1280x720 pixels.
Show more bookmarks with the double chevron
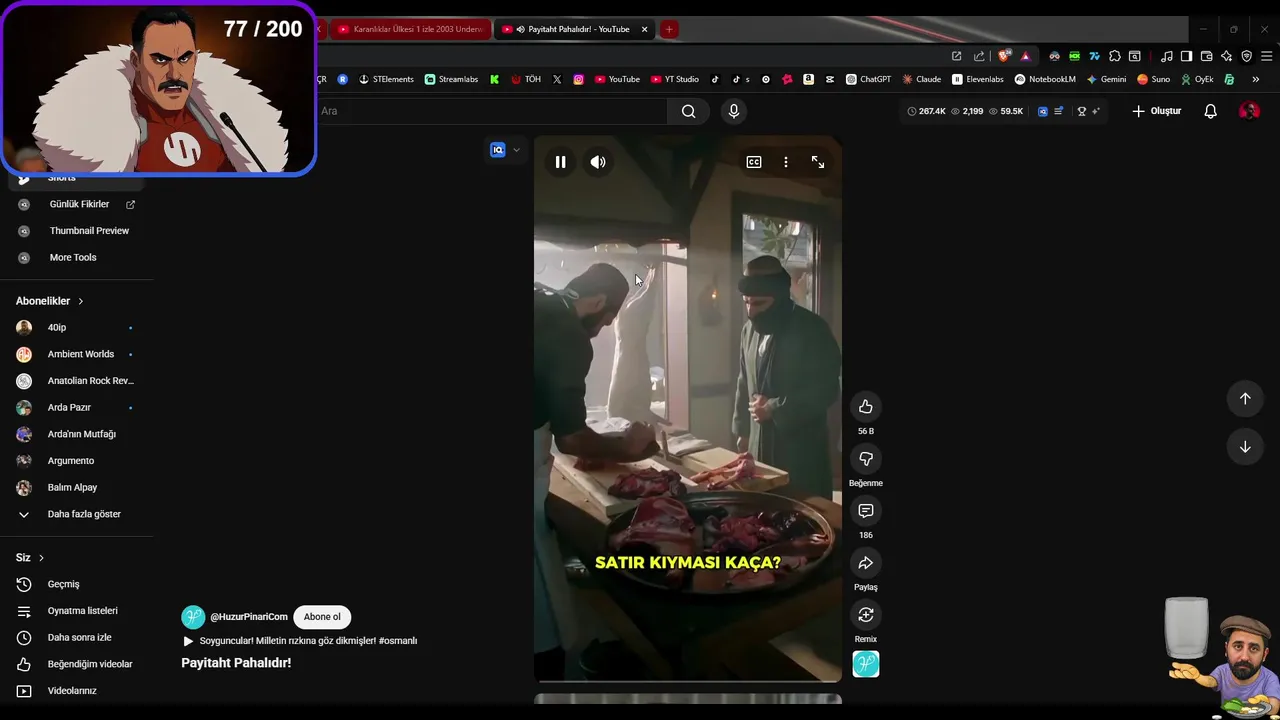pos(1255,79)
